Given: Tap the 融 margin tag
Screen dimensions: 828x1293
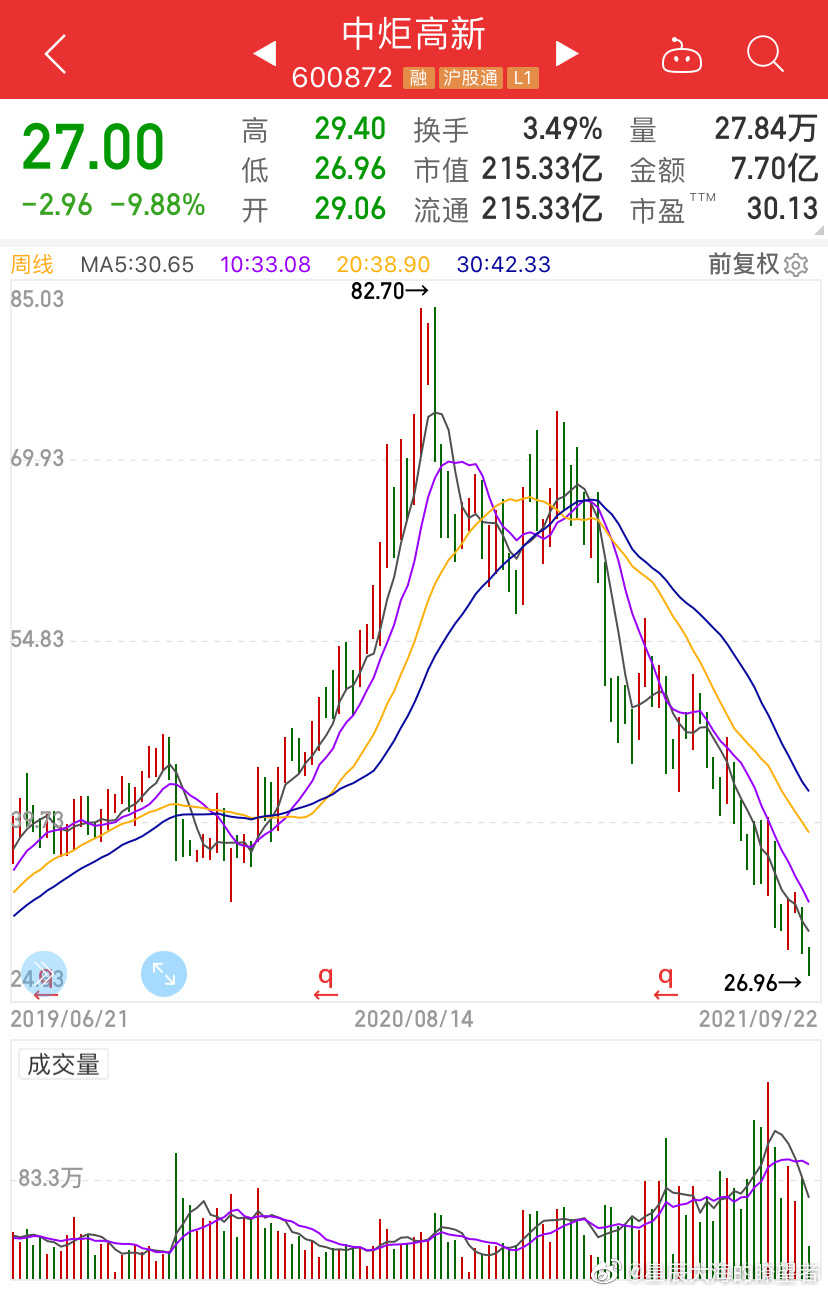Looking at the screenshot, I should 417,78.
